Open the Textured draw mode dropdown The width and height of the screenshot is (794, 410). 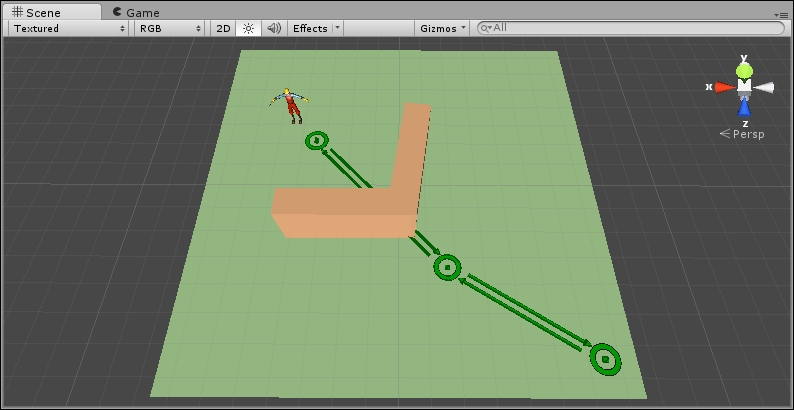[69, 28]
